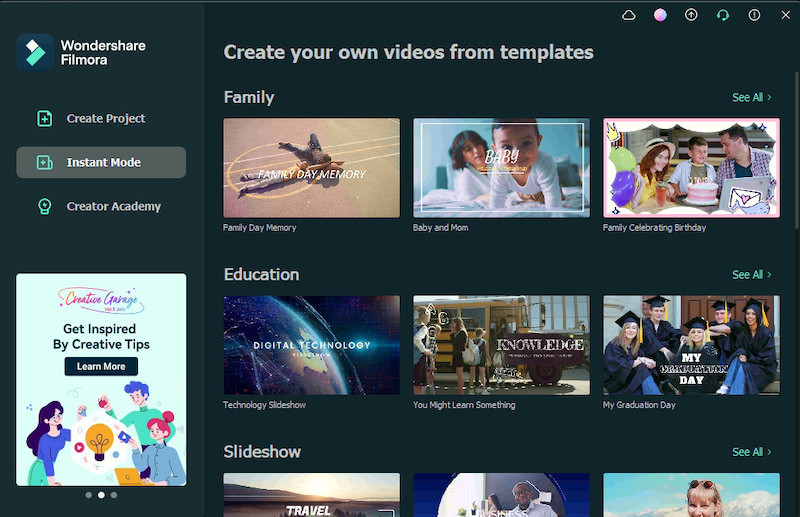Image resolution: width=800 pixels, height=517 pixels.
Task: Expand Family templates with See All
Action: (x=752, y=97)
